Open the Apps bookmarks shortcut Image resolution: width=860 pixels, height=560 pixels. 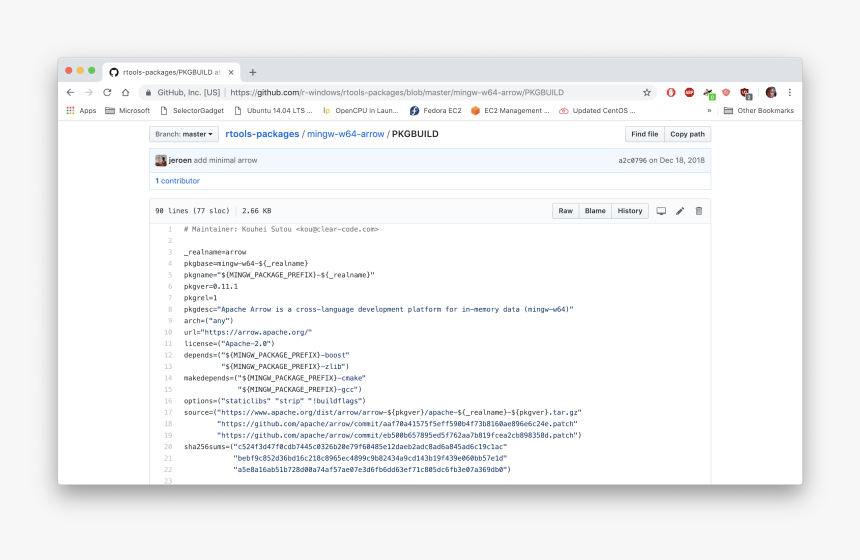pos(81,111)
